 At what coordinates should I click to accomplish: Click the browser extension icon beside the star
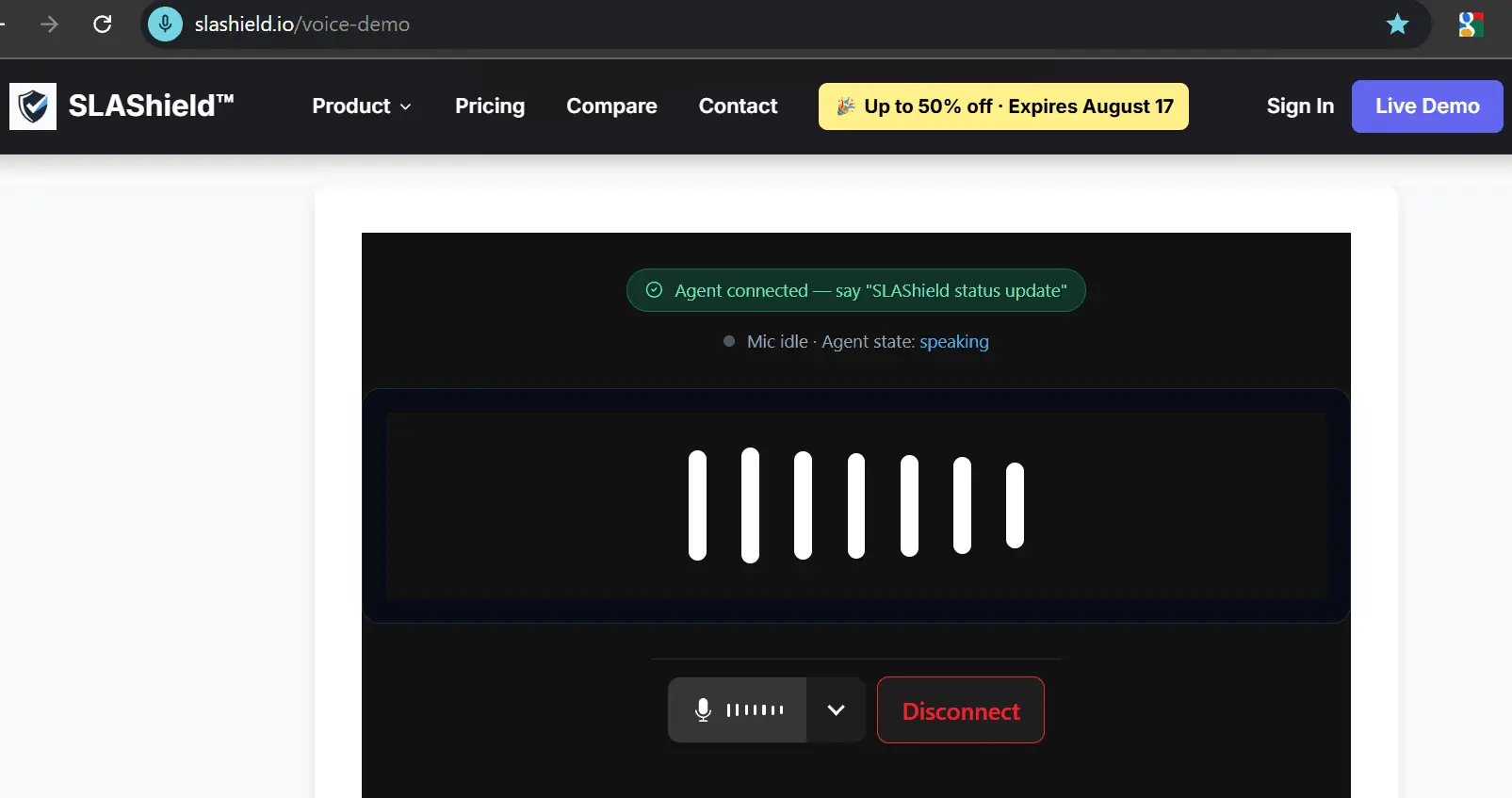click(x=1471, y=24)
